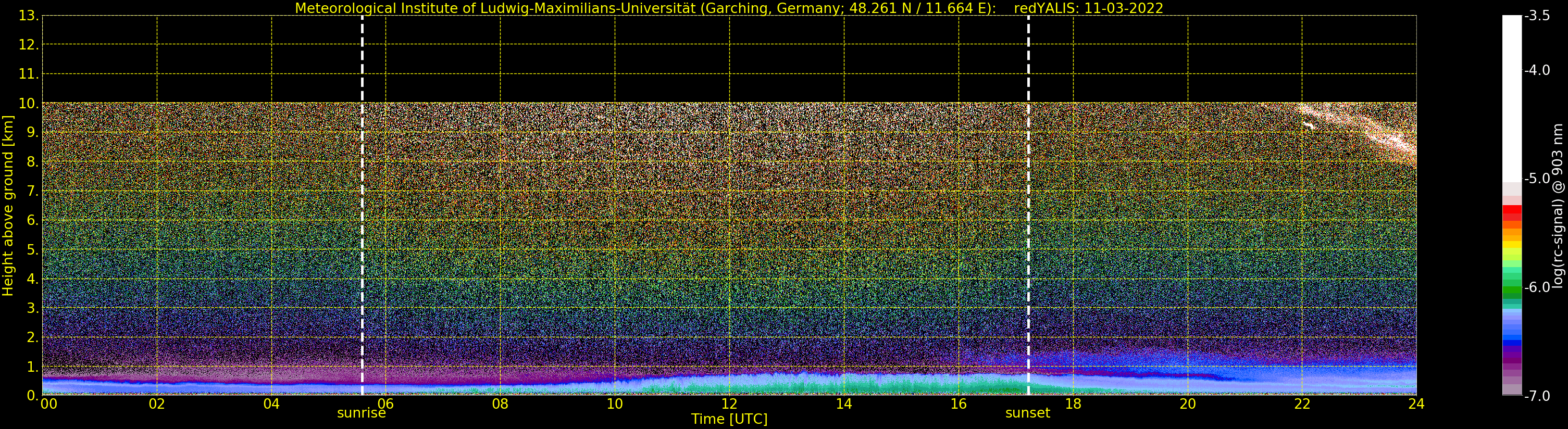Click the 'sunrise' label below the time axis
The width and height of the screenshot is (1568, 429).
pos(362,412)
